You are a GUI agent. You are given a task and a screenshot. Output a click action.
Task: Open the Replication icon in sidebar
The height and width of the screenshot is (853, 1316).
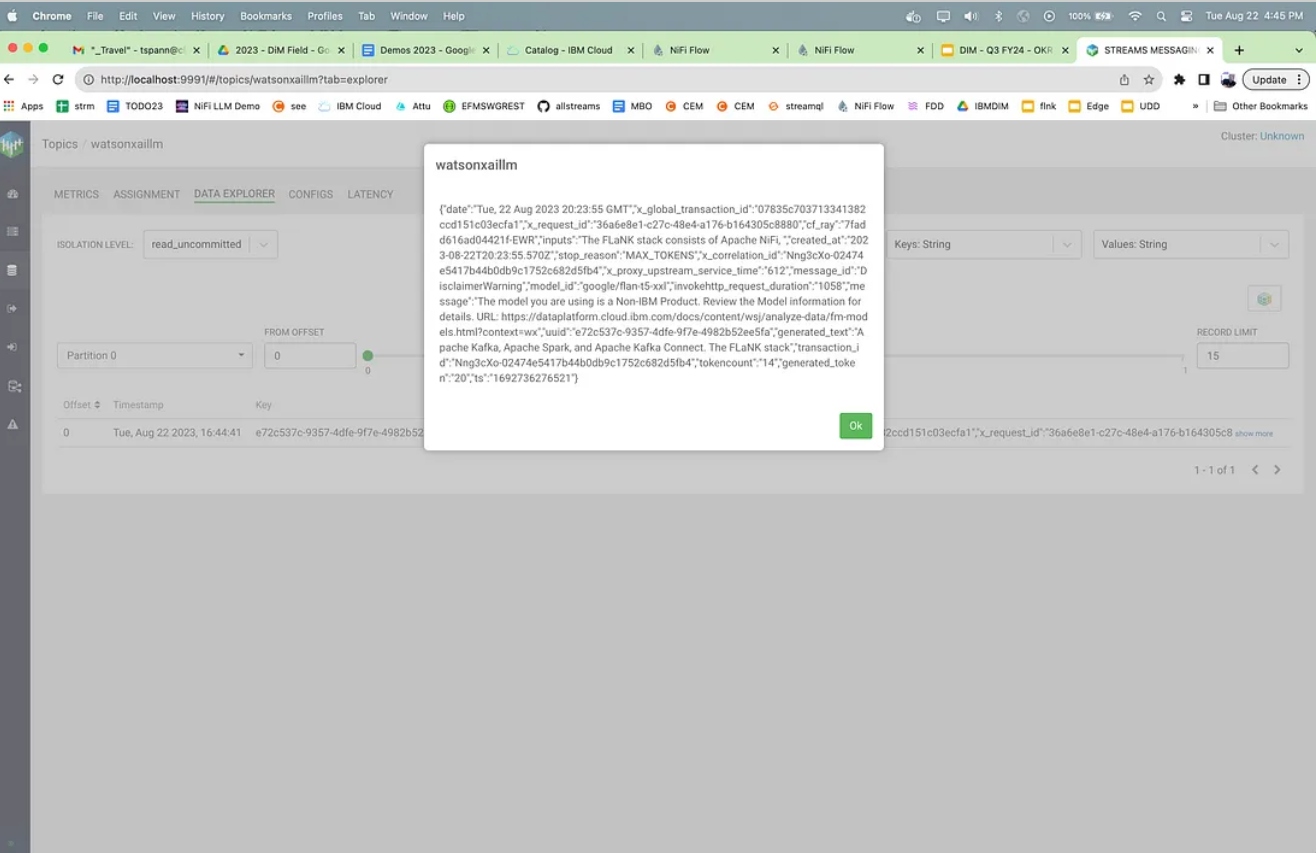pyautogui.click(x=13, y=386)
